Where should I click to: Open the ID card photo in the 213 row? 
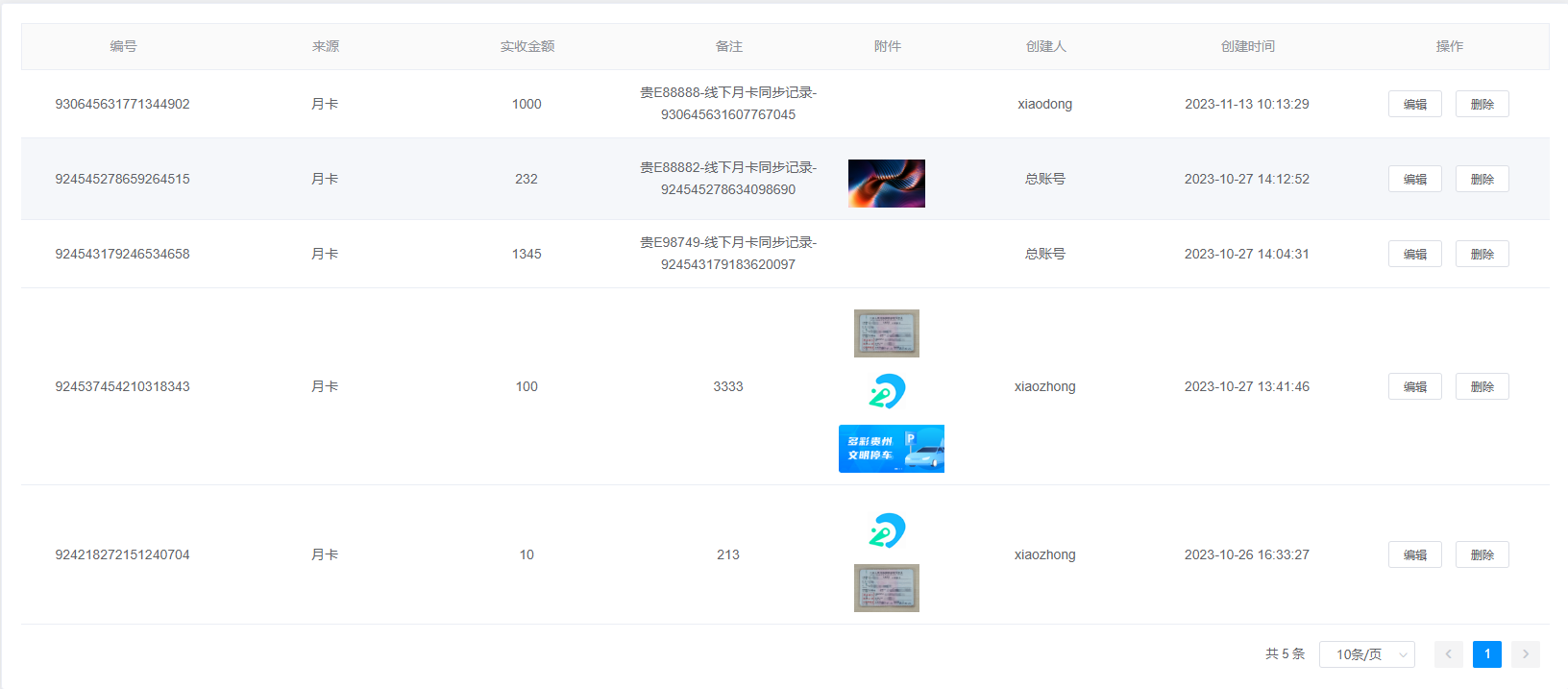coord(886,588)
